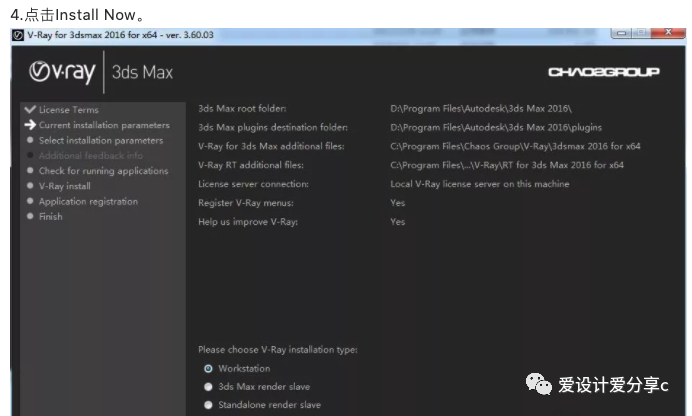Click Local V-Ray license server value
Viewport: 692px width, 416px height.
pos(480,184)
